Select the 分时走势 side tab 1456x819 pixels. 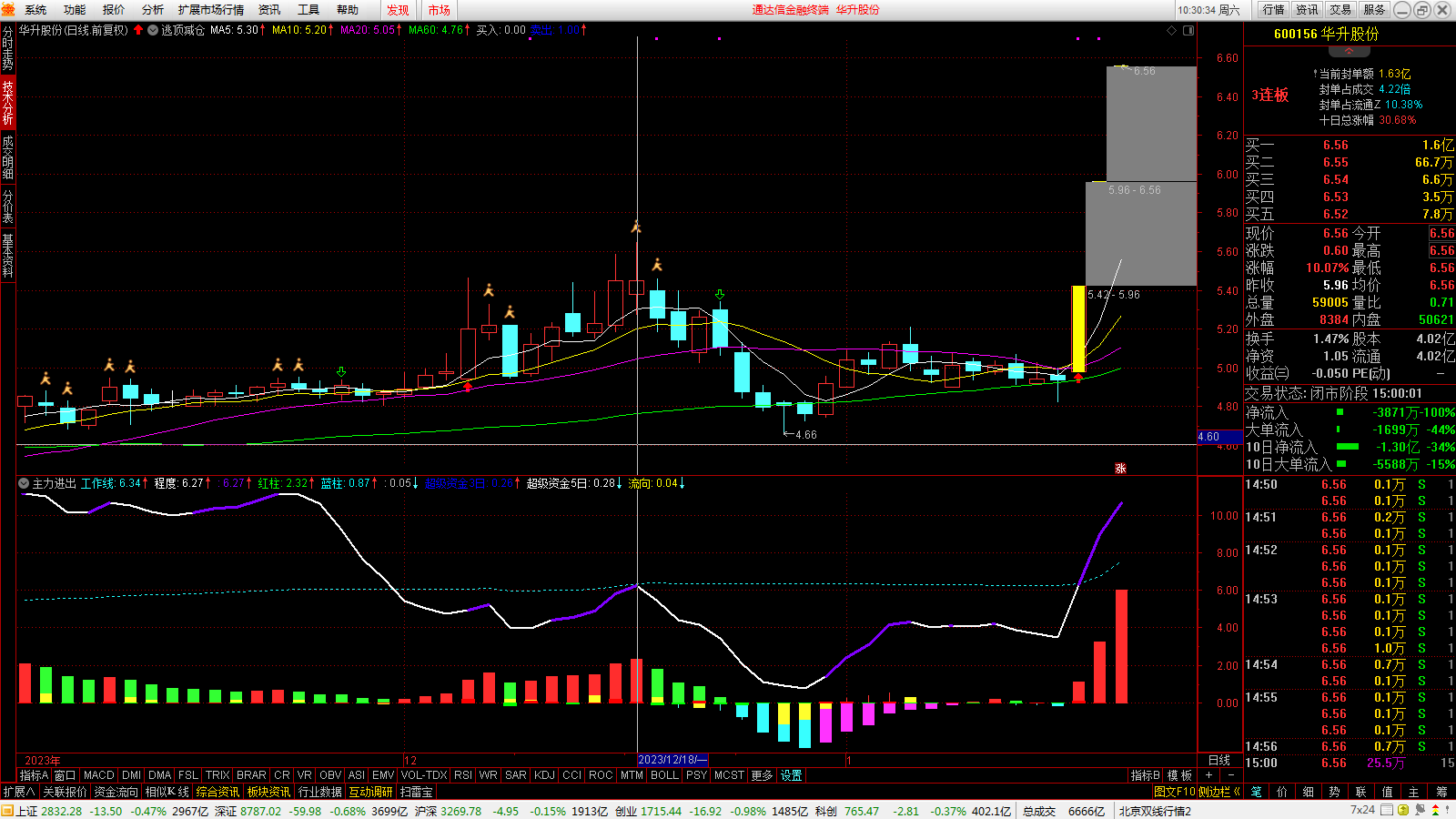tap(7, 47)
